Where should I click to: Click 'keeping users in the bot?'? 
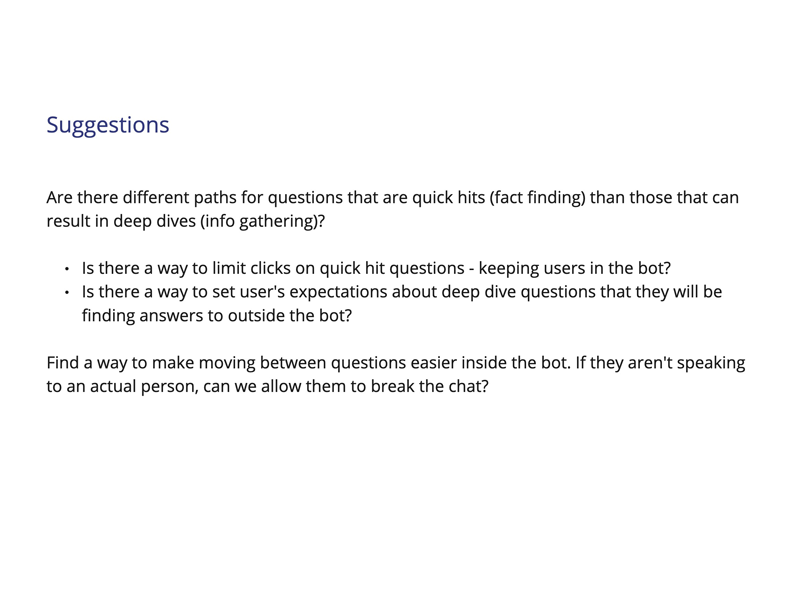tap(574, 269)
